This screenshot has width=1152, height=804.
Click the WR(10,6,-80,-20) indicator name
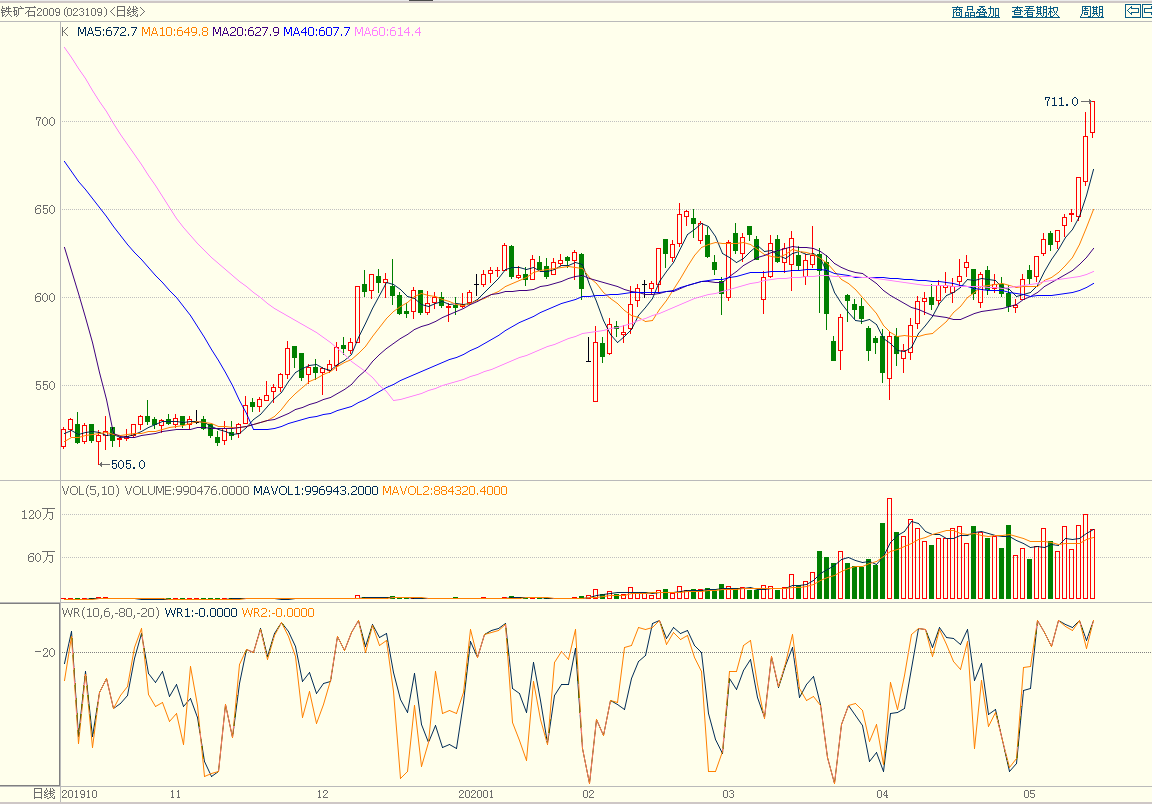pos(111,612)
